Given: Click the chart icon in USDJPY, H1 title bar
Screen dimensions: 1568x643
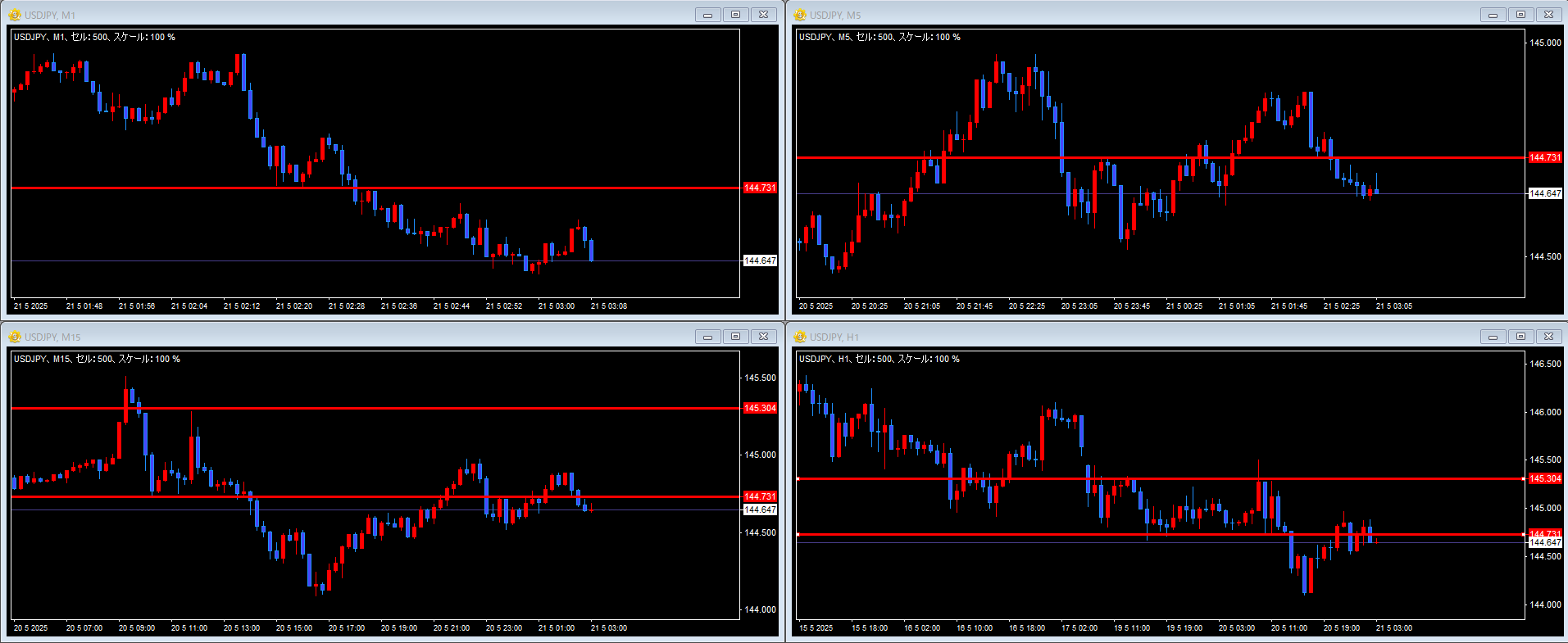Looking at the screenshot, I should 800,337.
